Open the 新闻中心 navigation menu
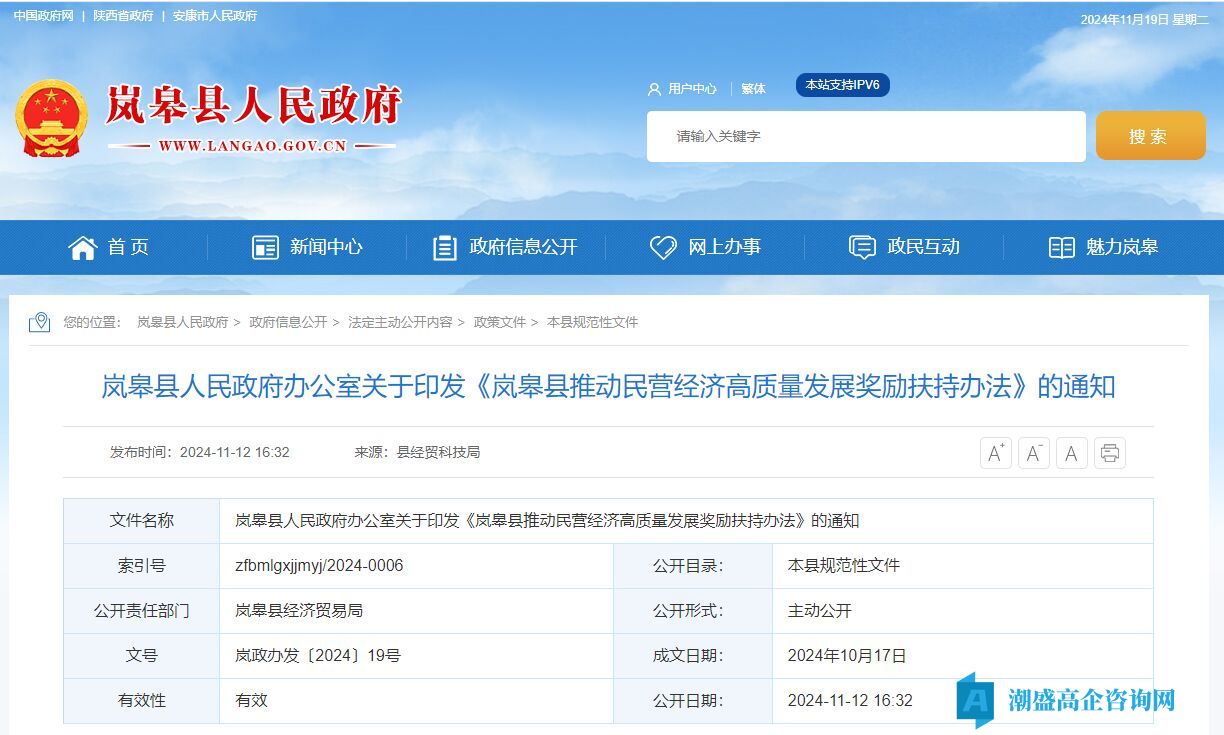This screenshot has height=735, width=1224. pyautogui.click(x=307, y=247)
